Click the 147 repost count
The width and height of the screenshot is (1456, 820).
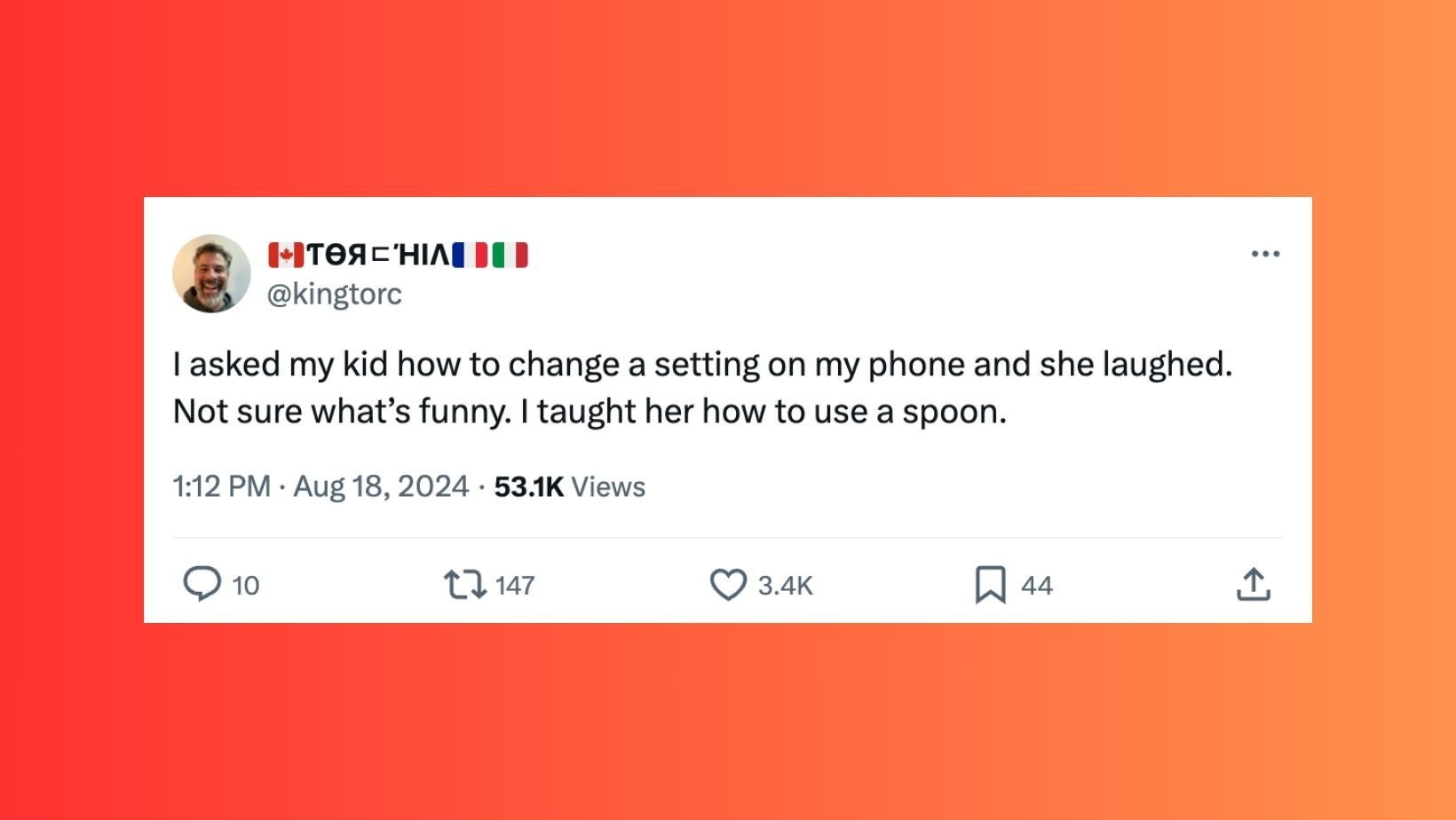tap(515, 586)
